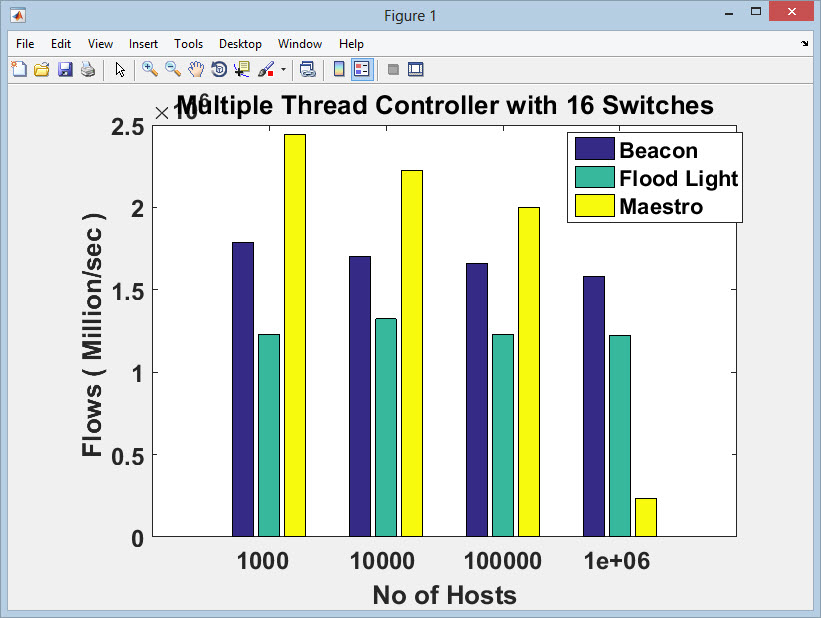The height and width of the screenshot is (618, 821).
Task: Click the y-axis tick label 2.5
Action: click(128, 127)
